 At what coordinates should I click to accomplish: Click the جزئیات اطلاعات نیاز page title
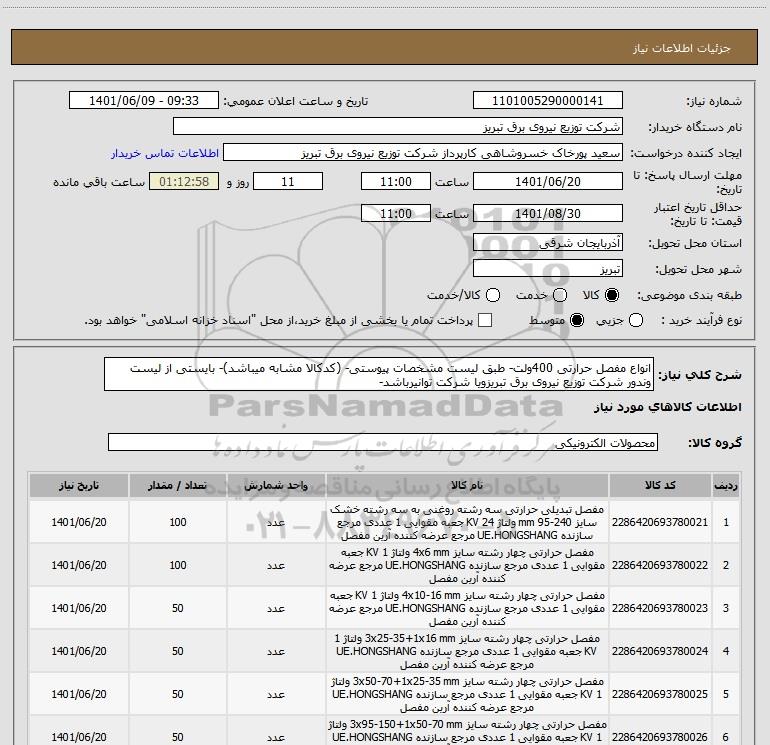coord(682,48)
